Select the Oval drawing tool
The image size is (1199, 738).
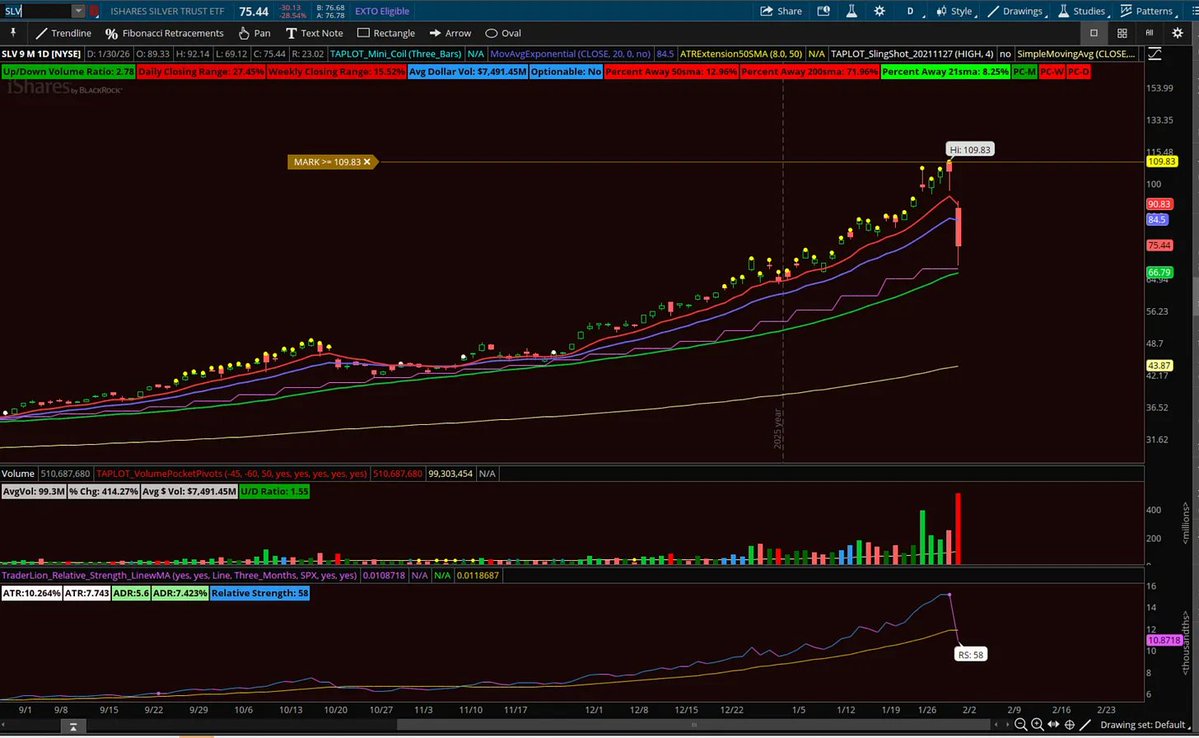pyautogui.click(x=503, y=33)
